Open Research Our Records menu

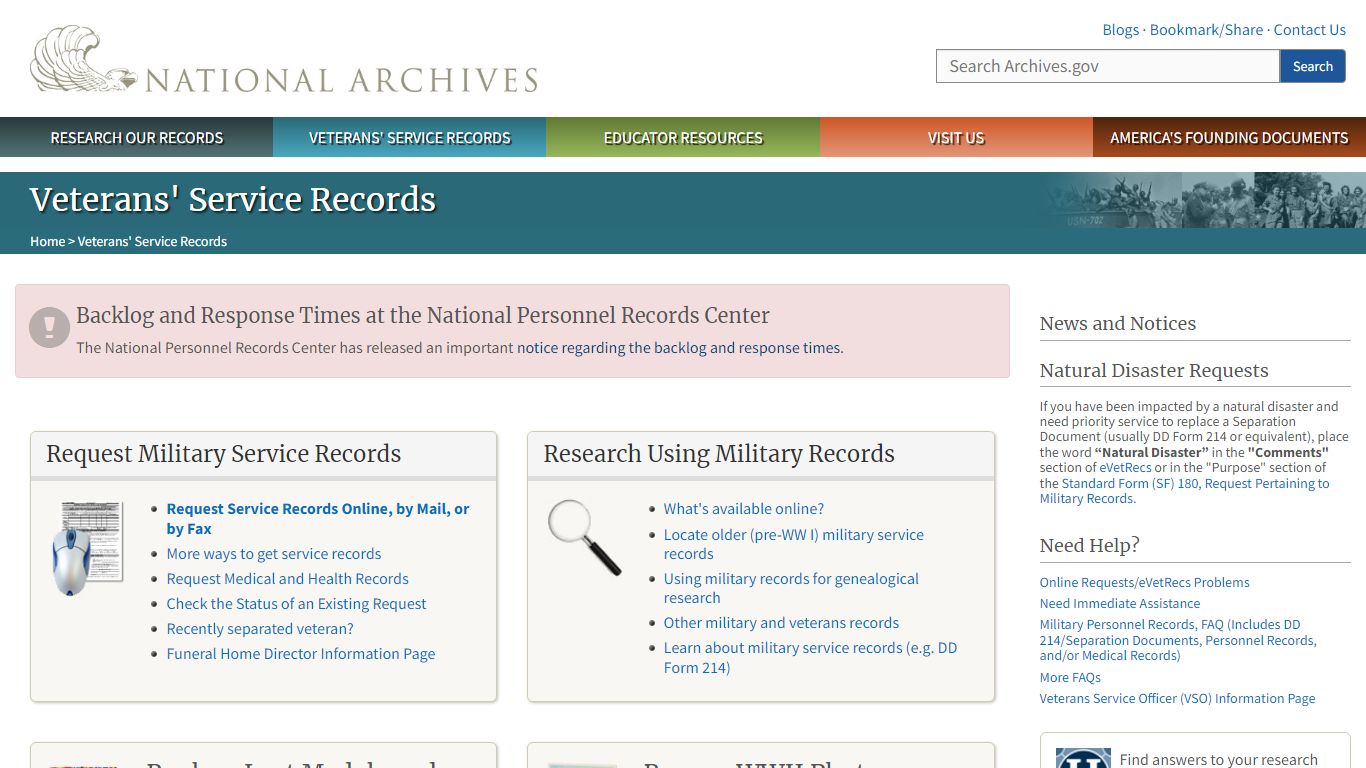(x=137, y=138)
